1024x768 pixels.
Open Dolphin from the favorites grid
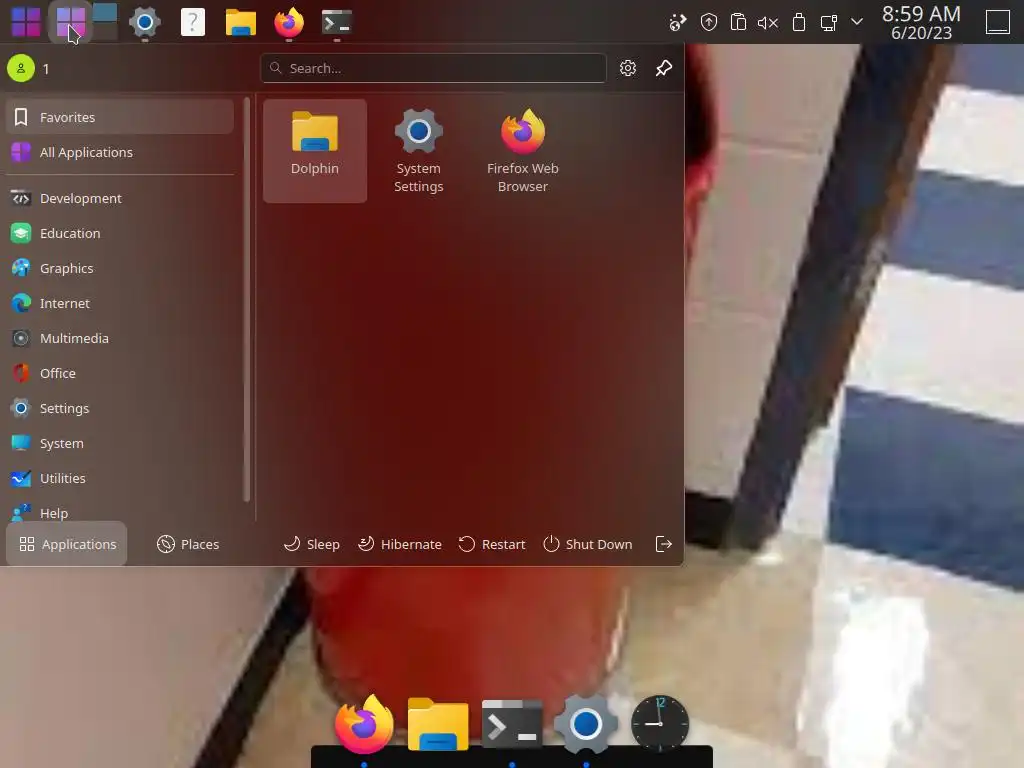click(x=315, y=151)
